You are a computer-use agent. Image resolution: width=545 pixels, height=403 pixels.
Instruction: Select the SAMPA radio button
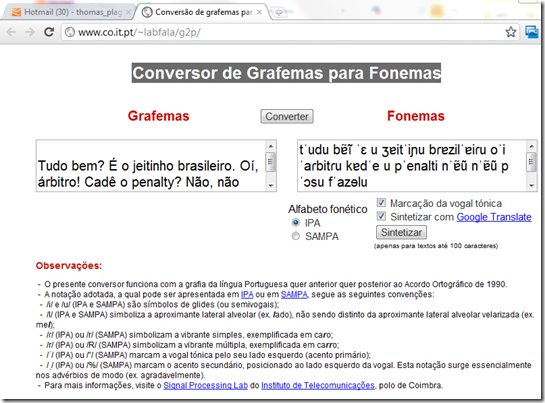click(x=295, y=236)
